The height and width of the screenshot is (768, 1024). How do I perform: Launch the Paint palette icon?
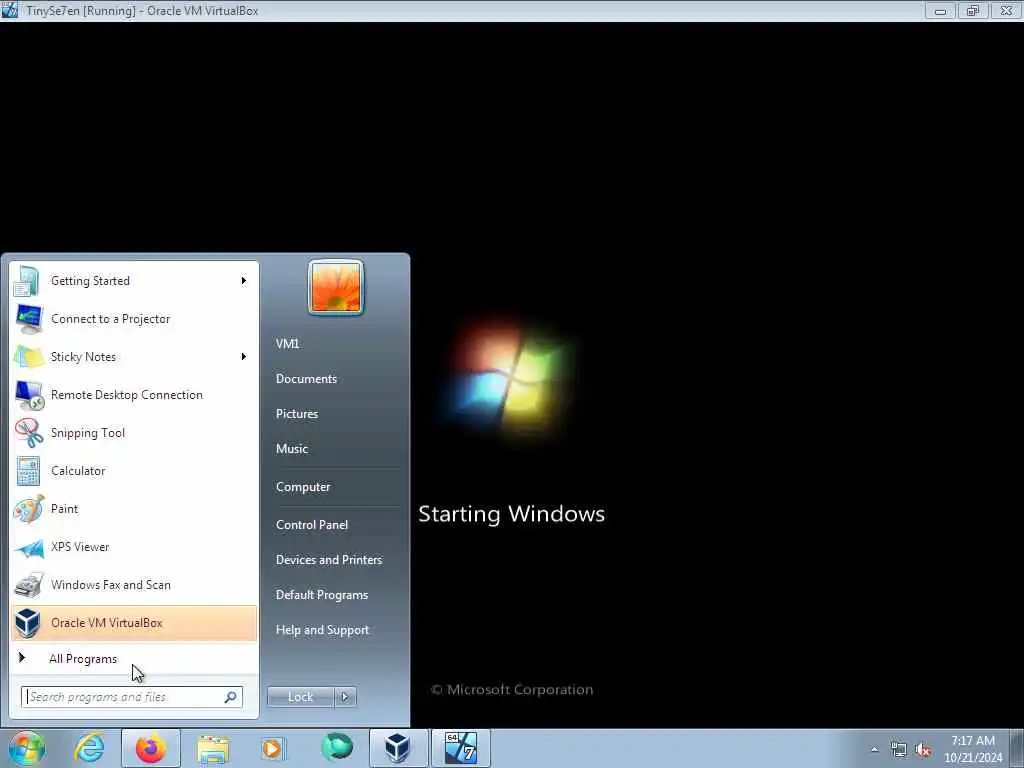coord(28,509)
